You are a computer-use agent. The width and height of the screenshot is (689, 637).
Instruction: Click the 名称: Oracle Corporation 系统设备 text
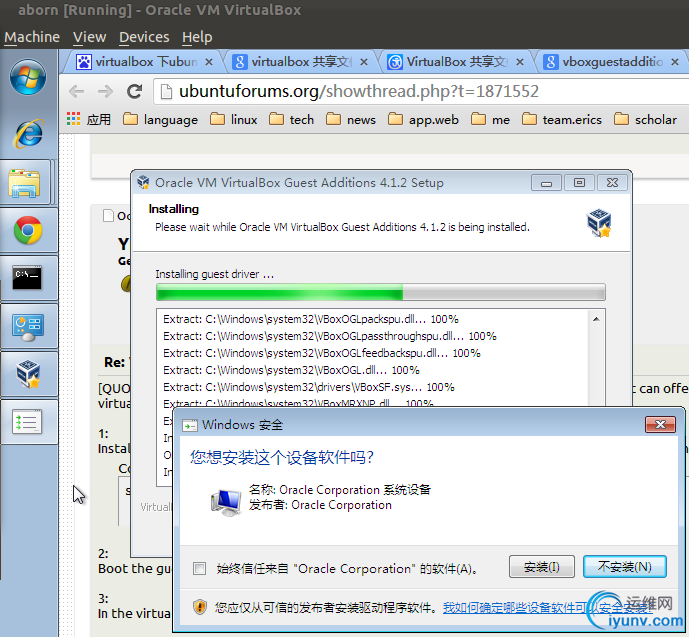point(340,489)
